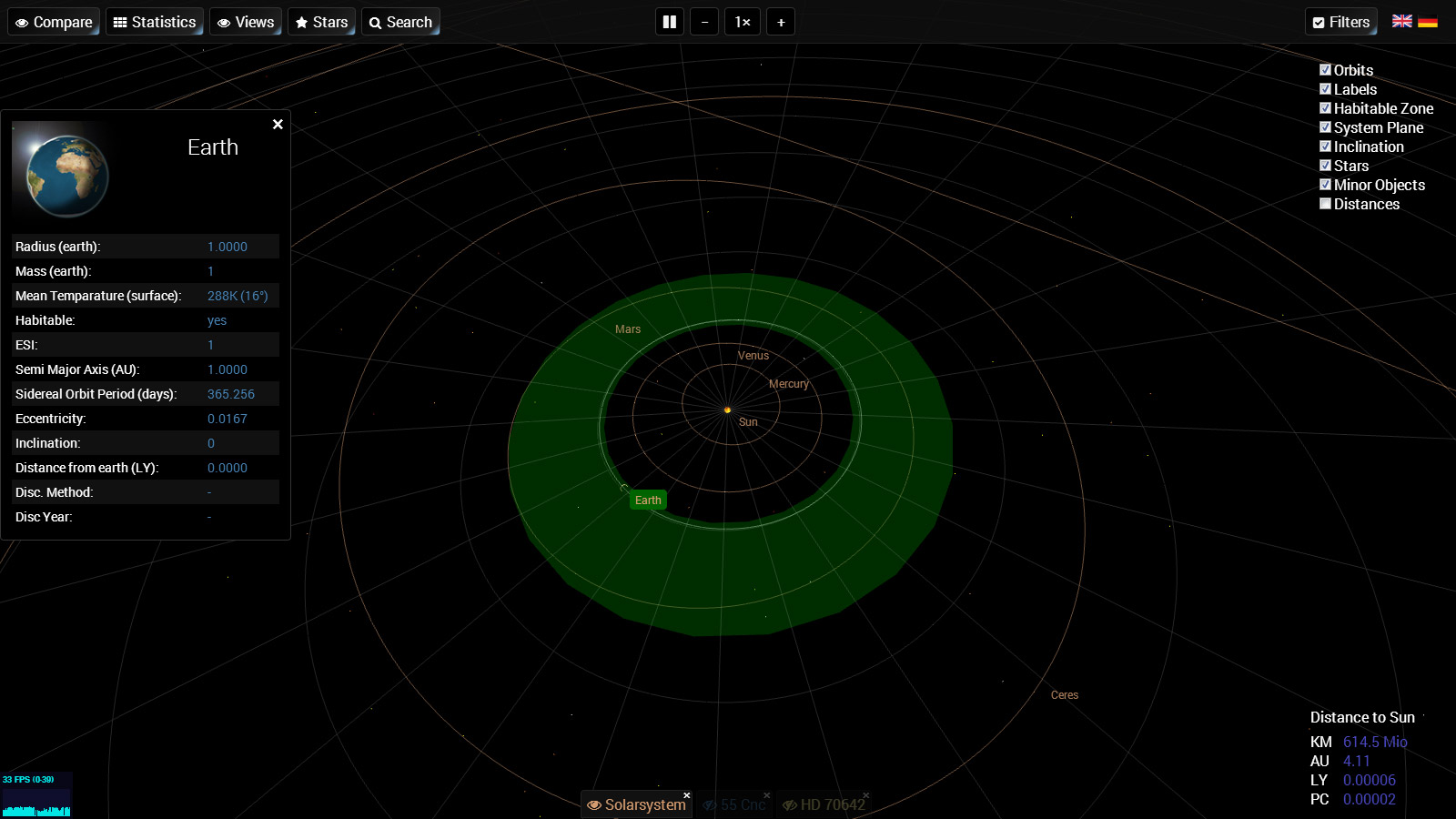
Task: Click the 1× speed indicator
Action: click(x=743, y=22)
